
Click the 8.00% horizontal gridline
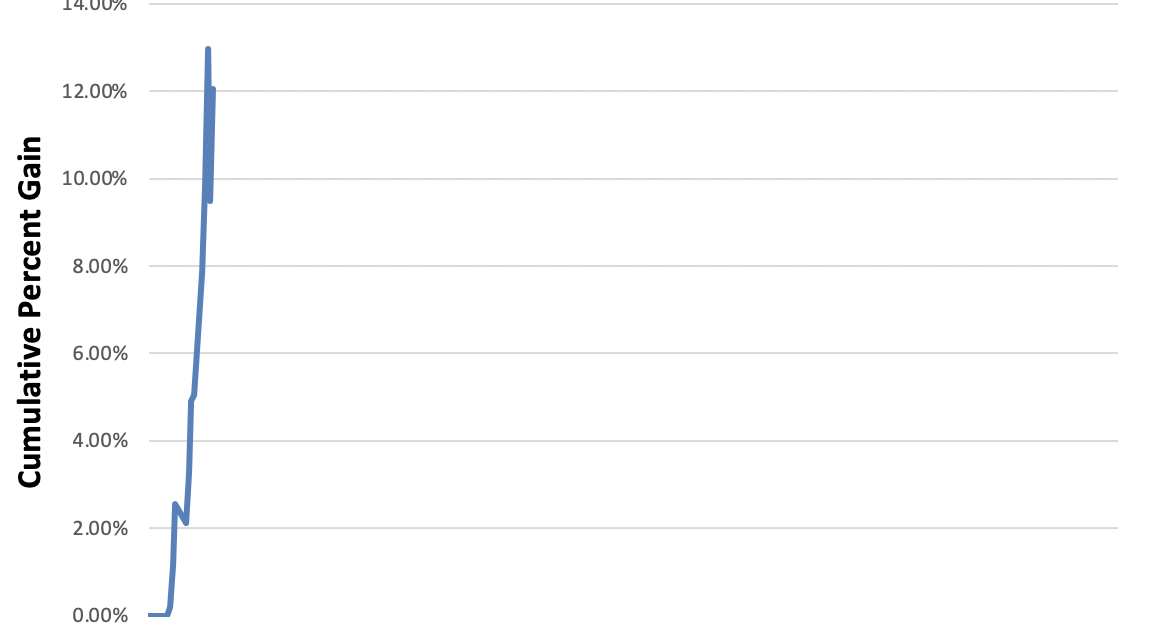(660, 266)
